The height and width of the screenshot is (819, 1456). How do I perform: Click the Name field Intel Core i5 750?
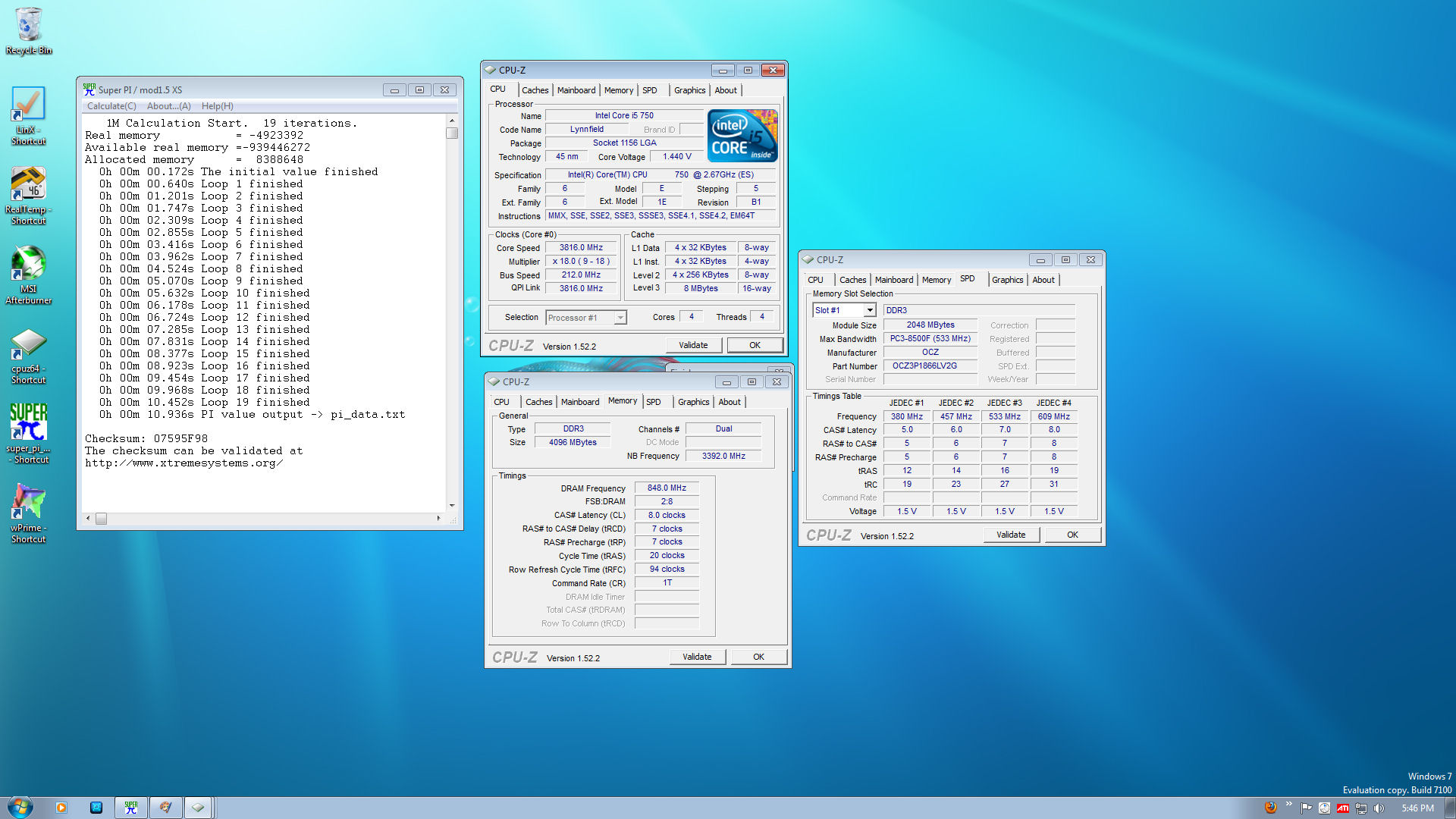click(624, 116)
